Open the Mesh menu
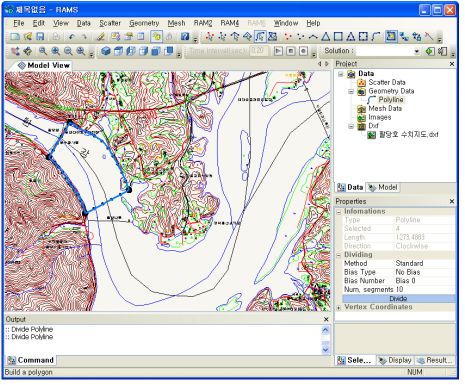 (176, 23)
